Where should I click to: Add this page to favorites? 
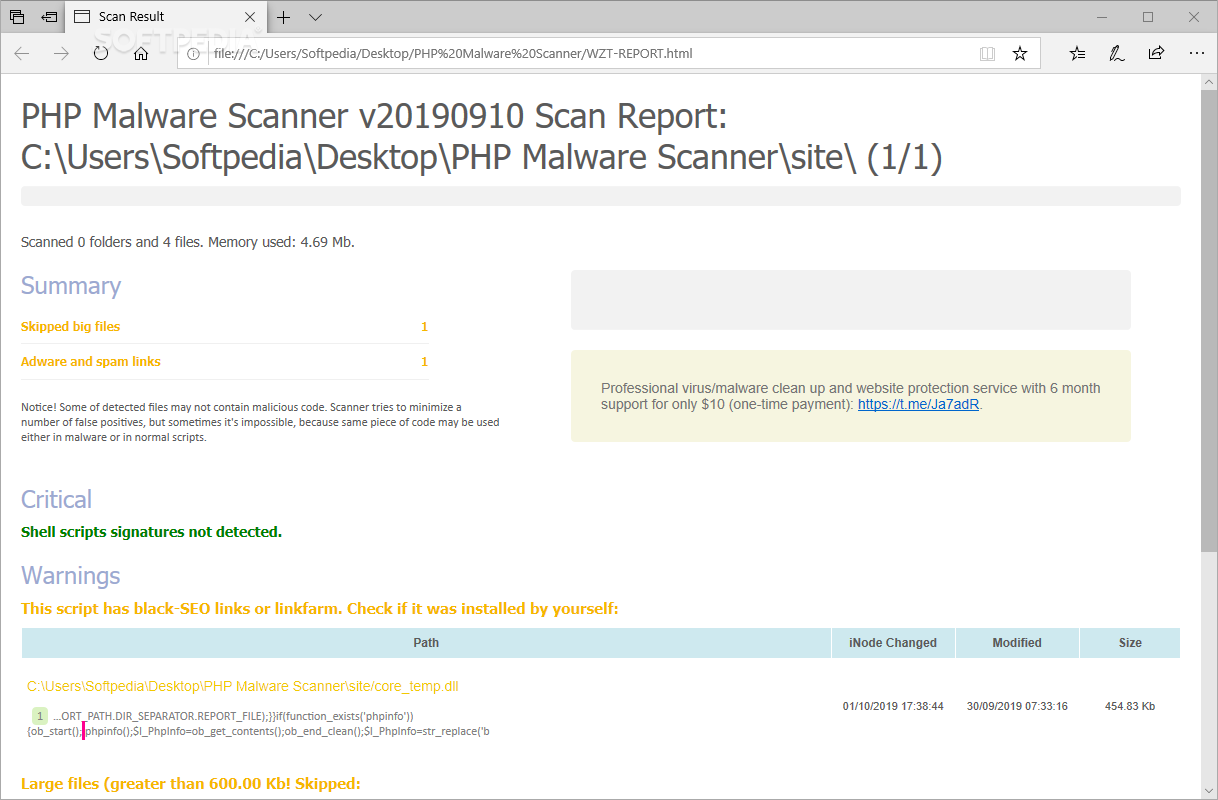(x=1020, y=54)
